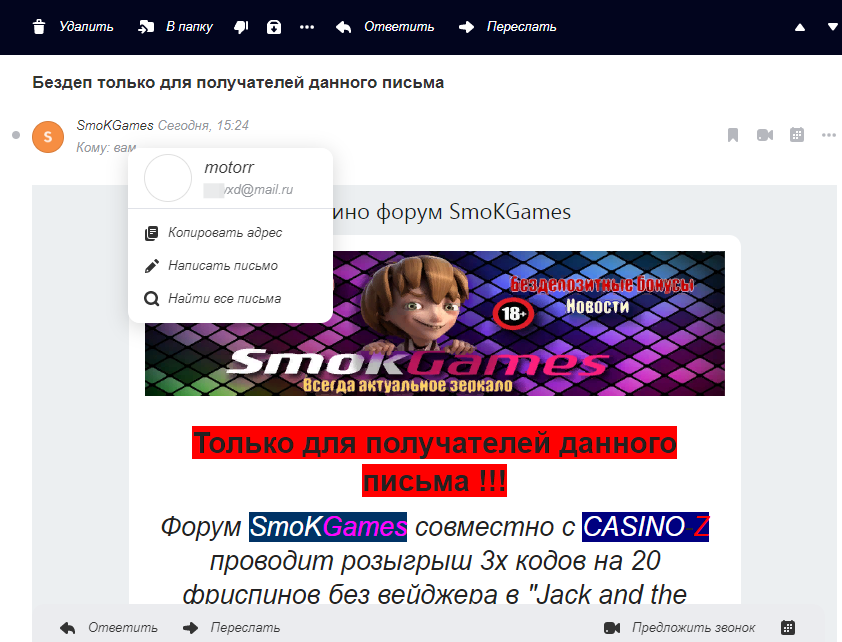
Task: Click the move-to-folder icon
Action: 146,27
